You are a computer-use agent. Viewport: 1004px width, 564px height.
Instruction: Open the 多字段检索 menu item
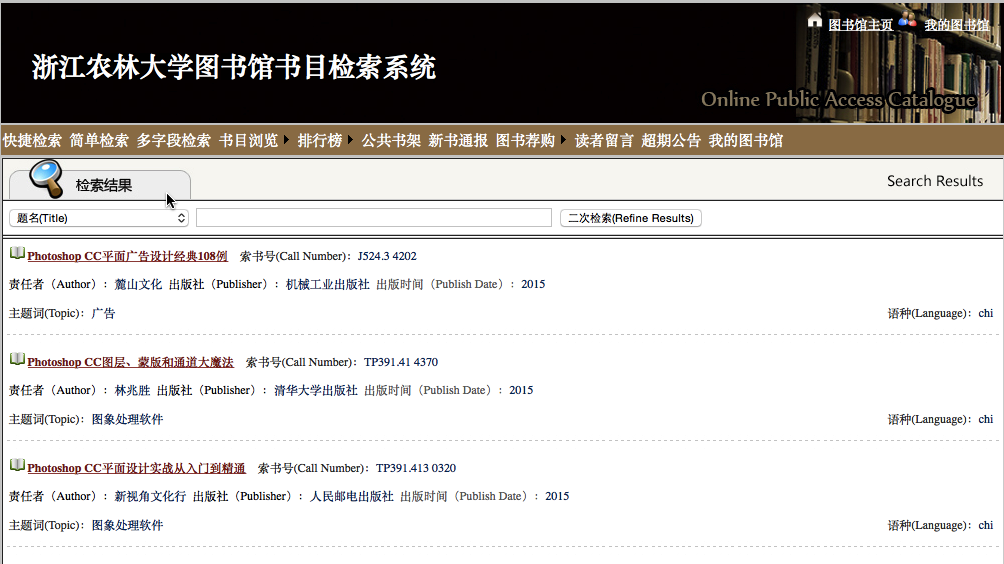click(x=174, y=141)
